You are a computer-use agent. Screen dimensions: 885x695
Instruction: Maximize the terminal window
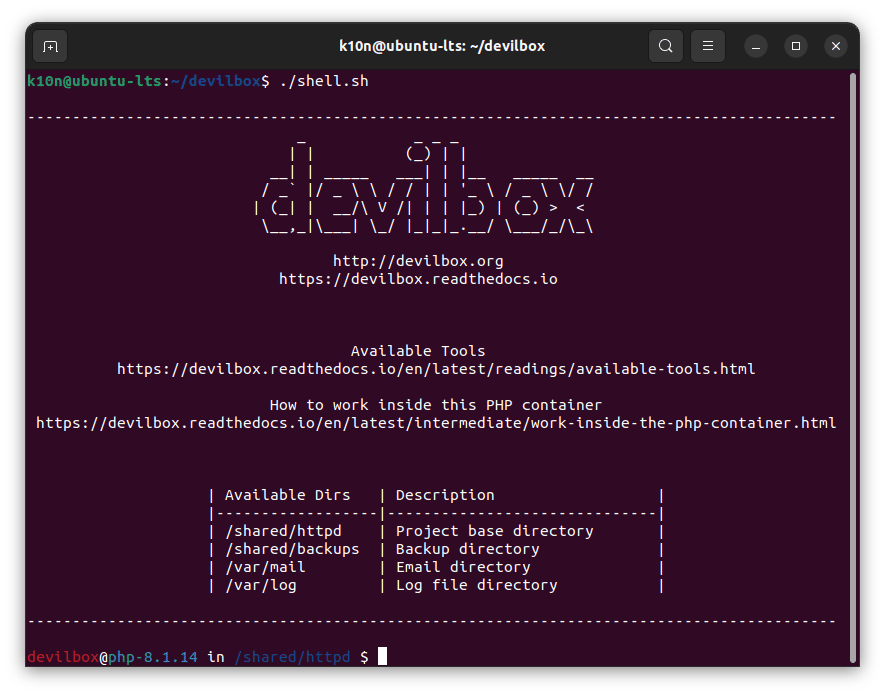(795, 46)
